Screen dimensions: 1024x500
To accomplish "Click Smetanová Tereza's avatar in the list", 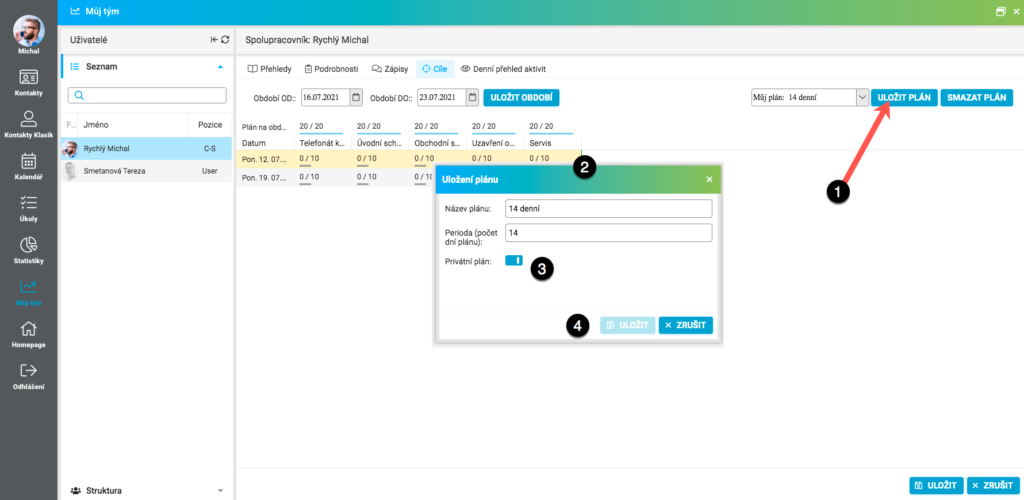I will 70,170.
